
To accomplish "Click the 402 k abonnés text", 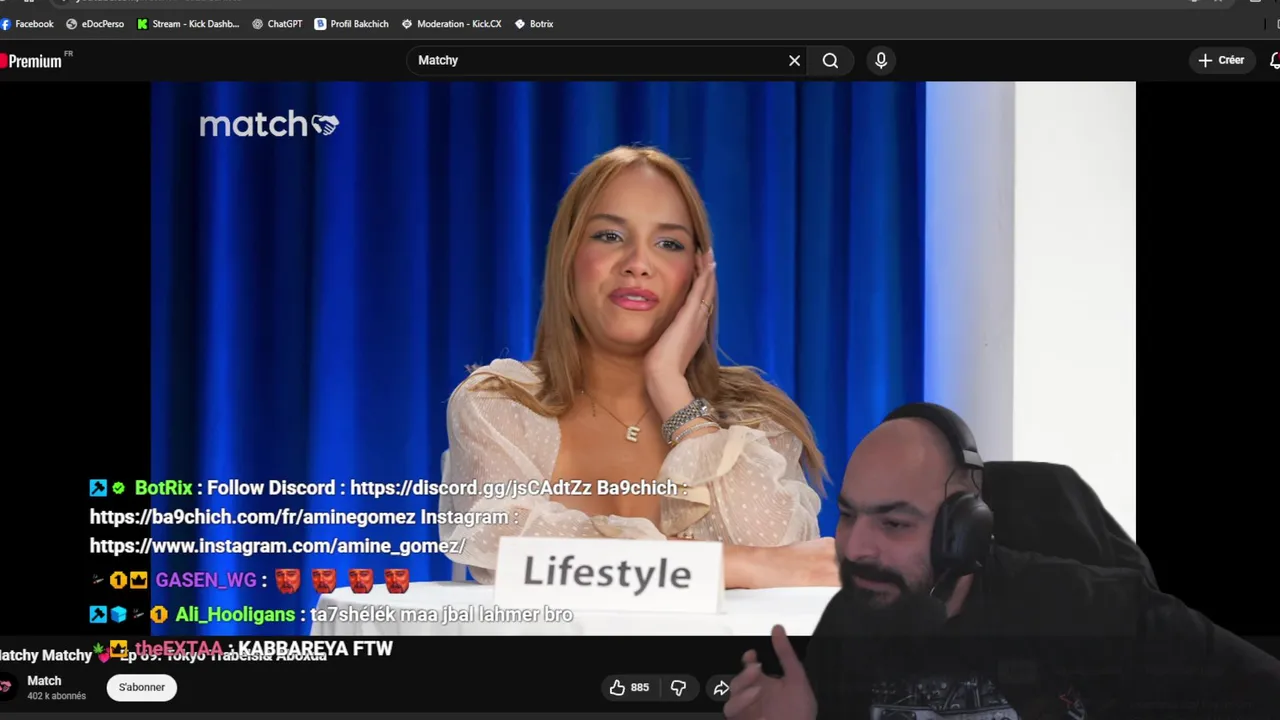I will [x=57, y=696].
